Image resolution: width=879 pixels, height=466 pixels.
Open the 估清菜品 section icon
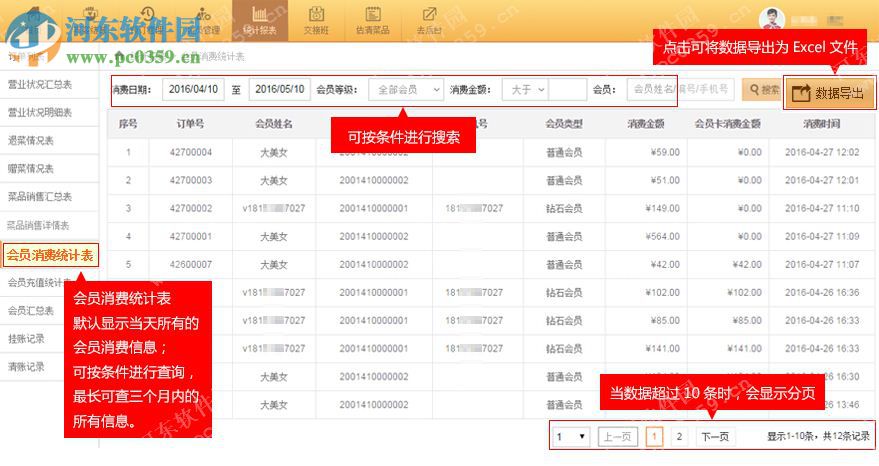(x=372, y=20)
